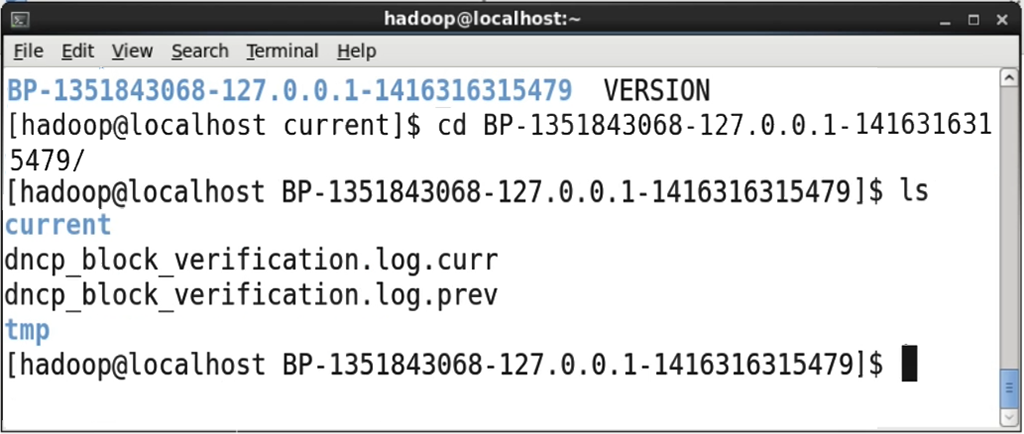The width and height of the screenshot is (1024, 434).
Task: Click the block cursor at the prompt
Action: tap(909, 364)
